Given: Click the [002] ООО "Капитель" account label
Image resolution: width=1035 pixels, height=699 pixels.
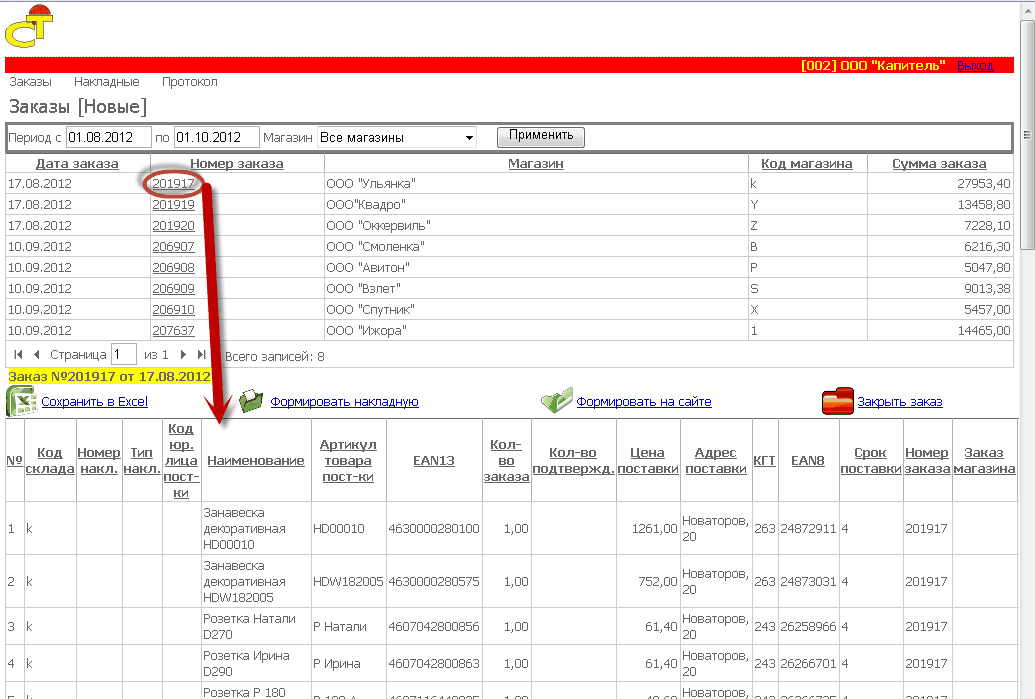Looking at the screenshot, I should pyautogui.click(x=873, y=65).
